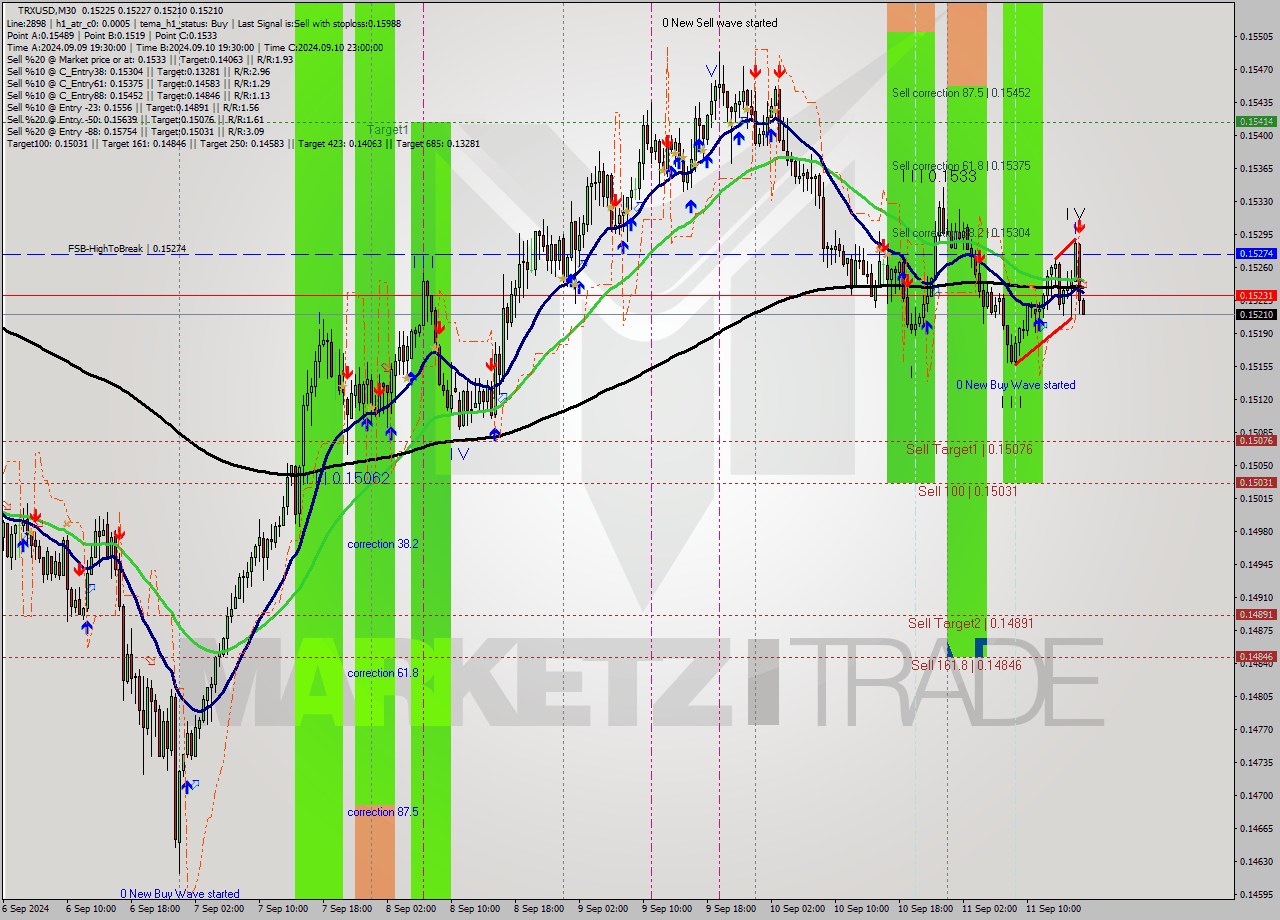
Task: Click the 0.15031 price tag on axis
Action: pos(1256,482)
